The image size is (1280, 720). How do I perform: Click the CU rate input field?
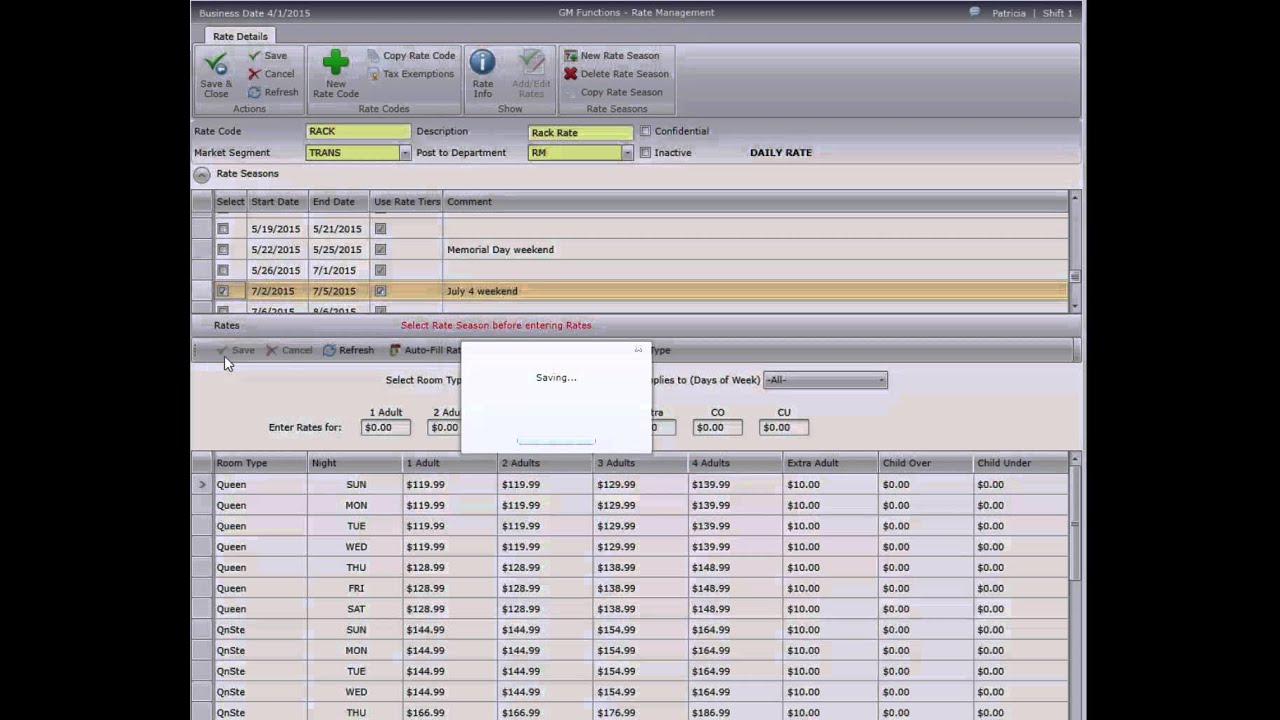784,427
